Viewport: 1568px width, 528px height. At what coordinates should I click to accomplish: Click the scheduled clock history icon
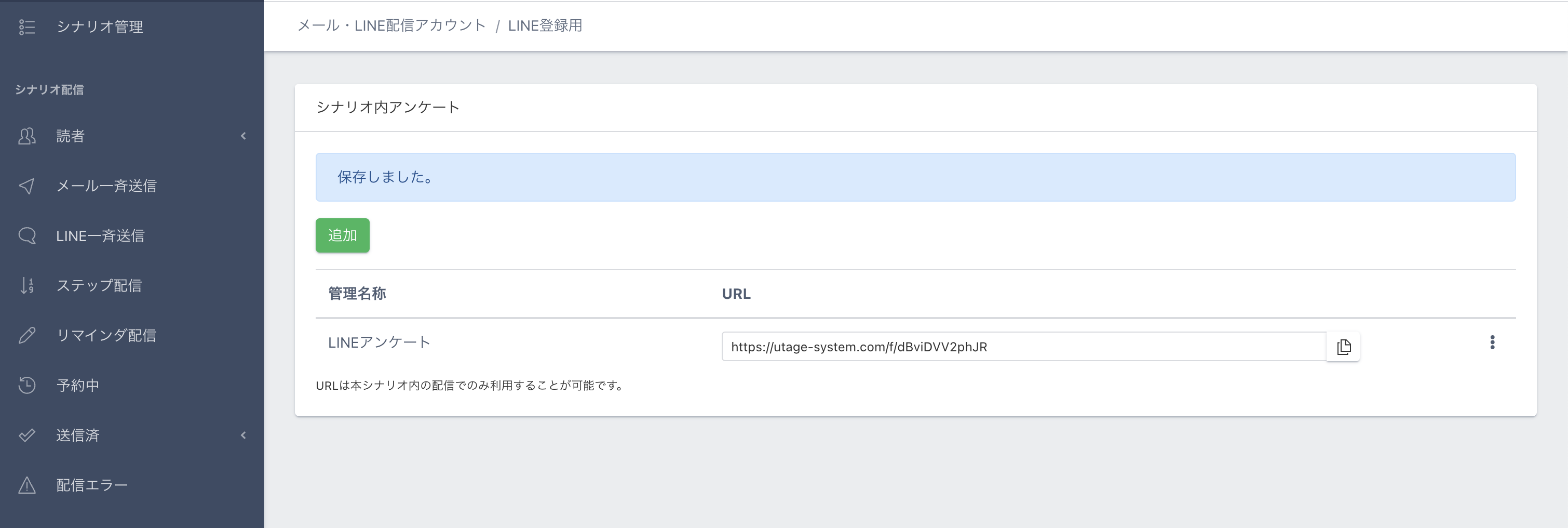[27, 386]
